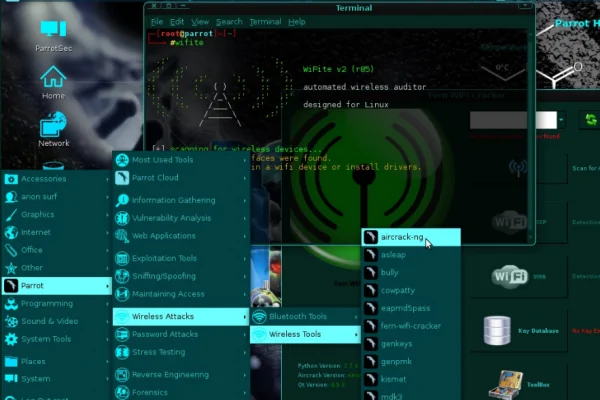
Task: Open the Search menu in Terminal
Action: point(229,21)
